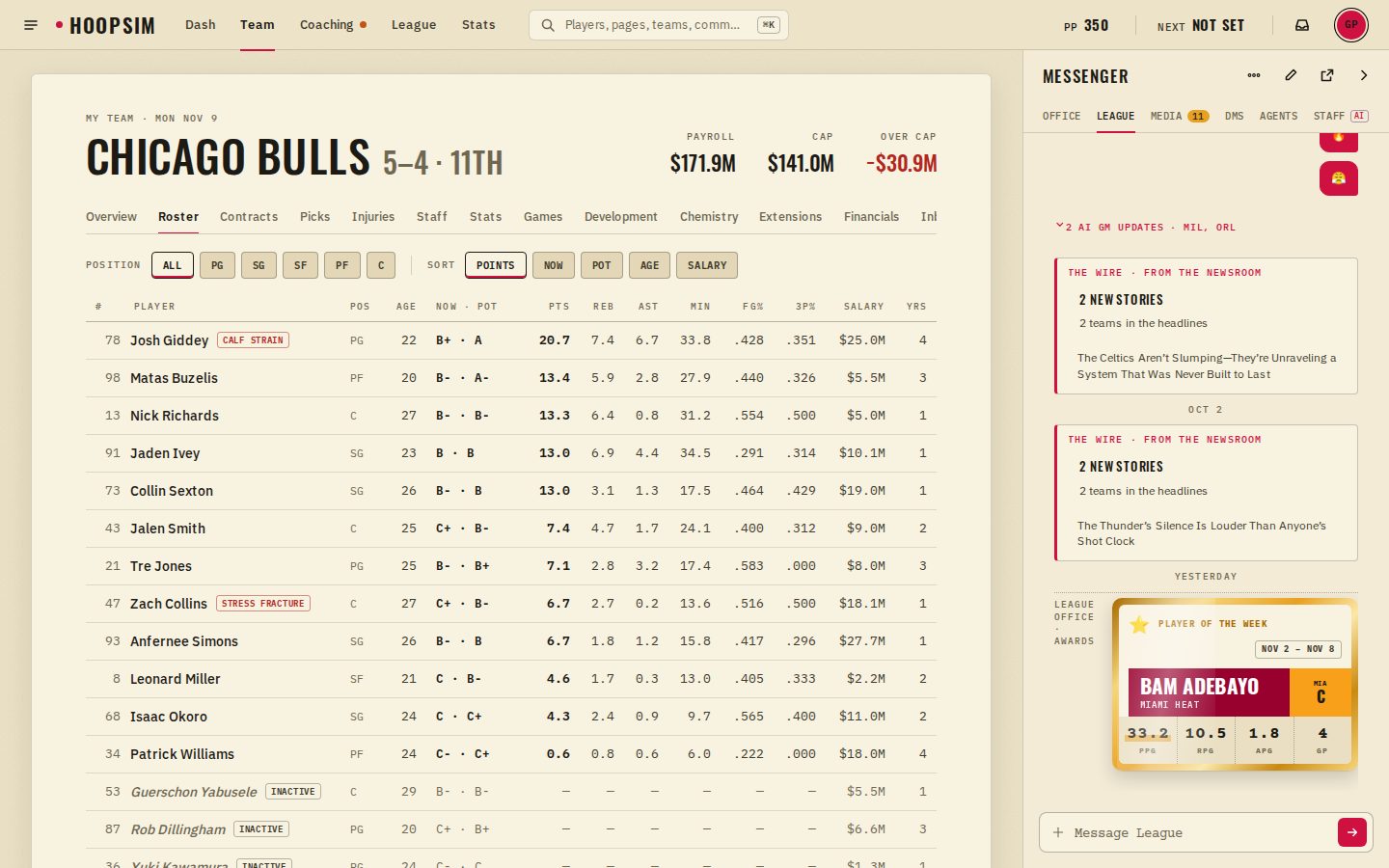1389x868 pixels.
Task: Open Matas Buzelis player page
Action: (x=174, y=378)
